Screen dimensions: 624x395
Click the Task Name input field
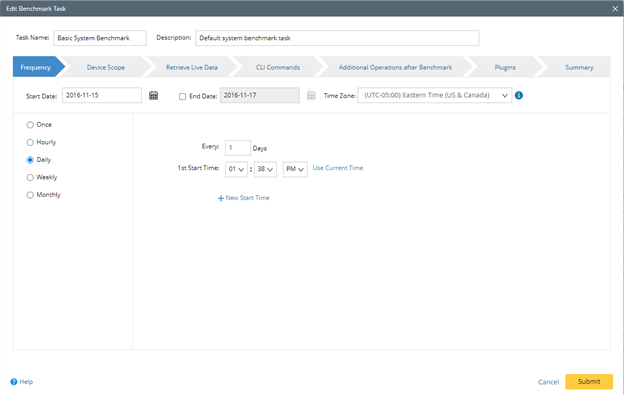pos(100,38)
